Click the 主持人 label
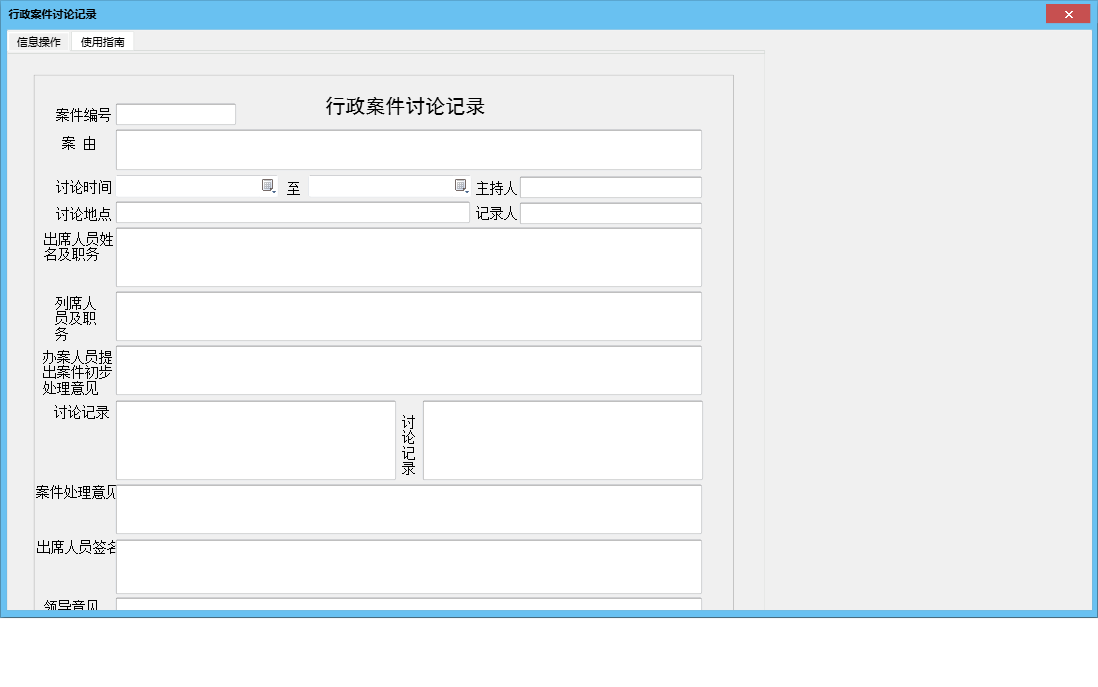Viewport: 1098px width, 687px height. point(496,188)
